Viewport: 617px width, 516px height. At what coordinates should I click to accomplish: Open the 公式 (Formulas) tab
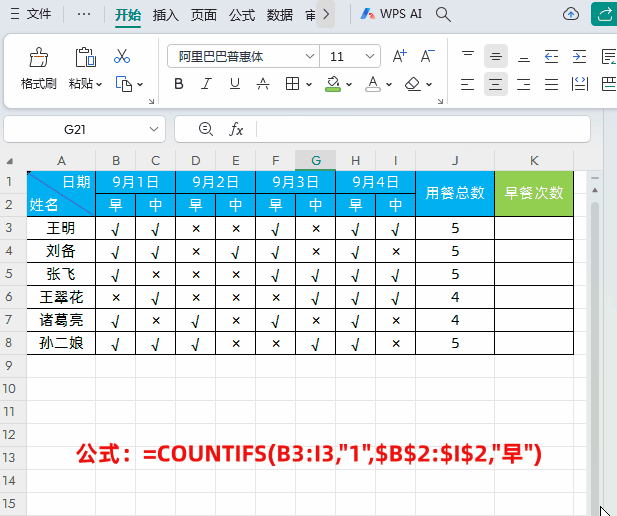(x=241, y=15)
